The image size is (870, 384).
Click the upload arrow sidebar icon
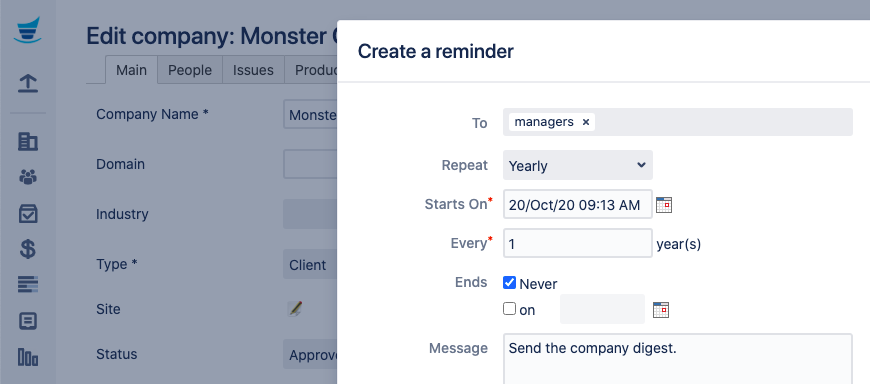(28, 83)
